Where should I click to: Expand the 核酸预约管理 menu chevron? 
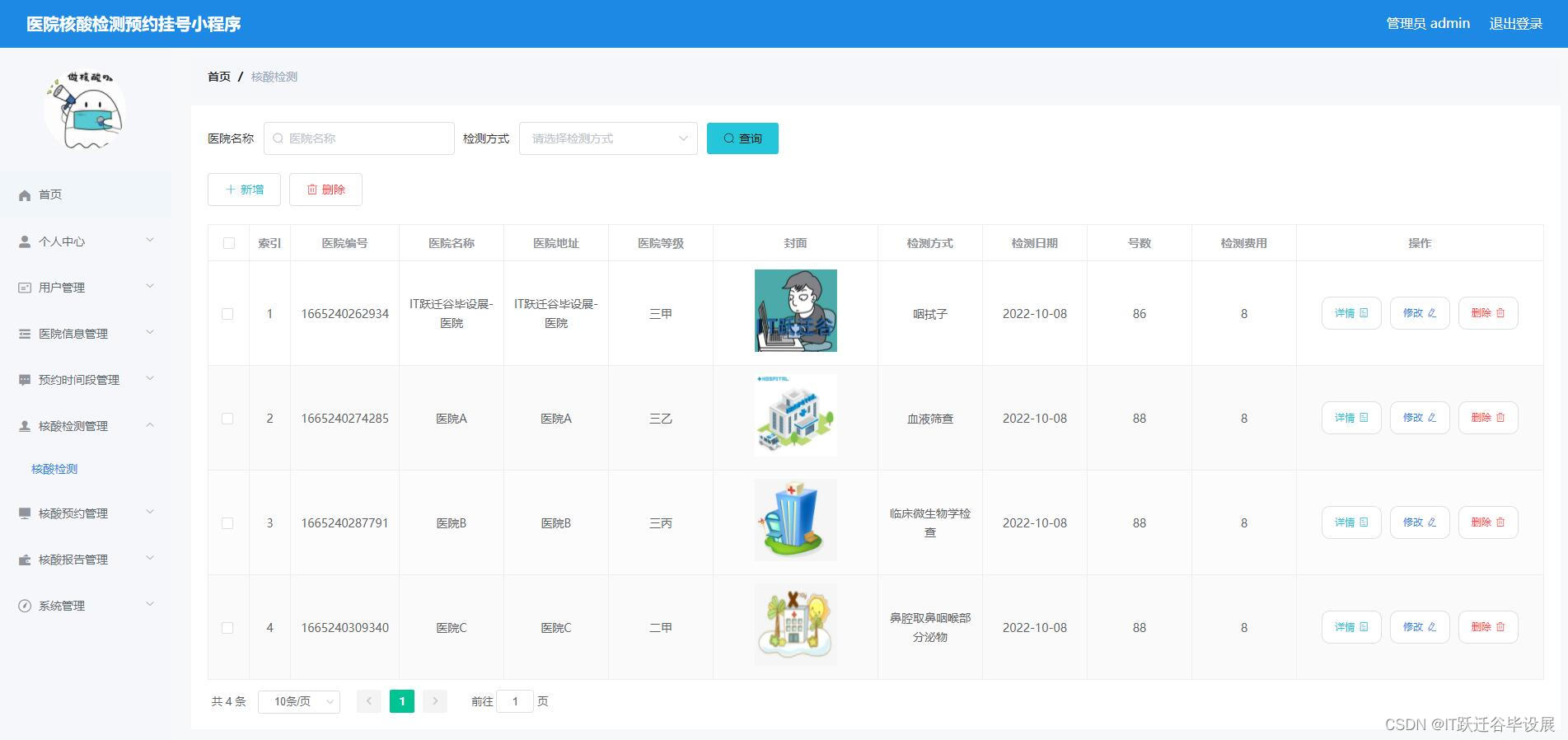coord(150,513)
